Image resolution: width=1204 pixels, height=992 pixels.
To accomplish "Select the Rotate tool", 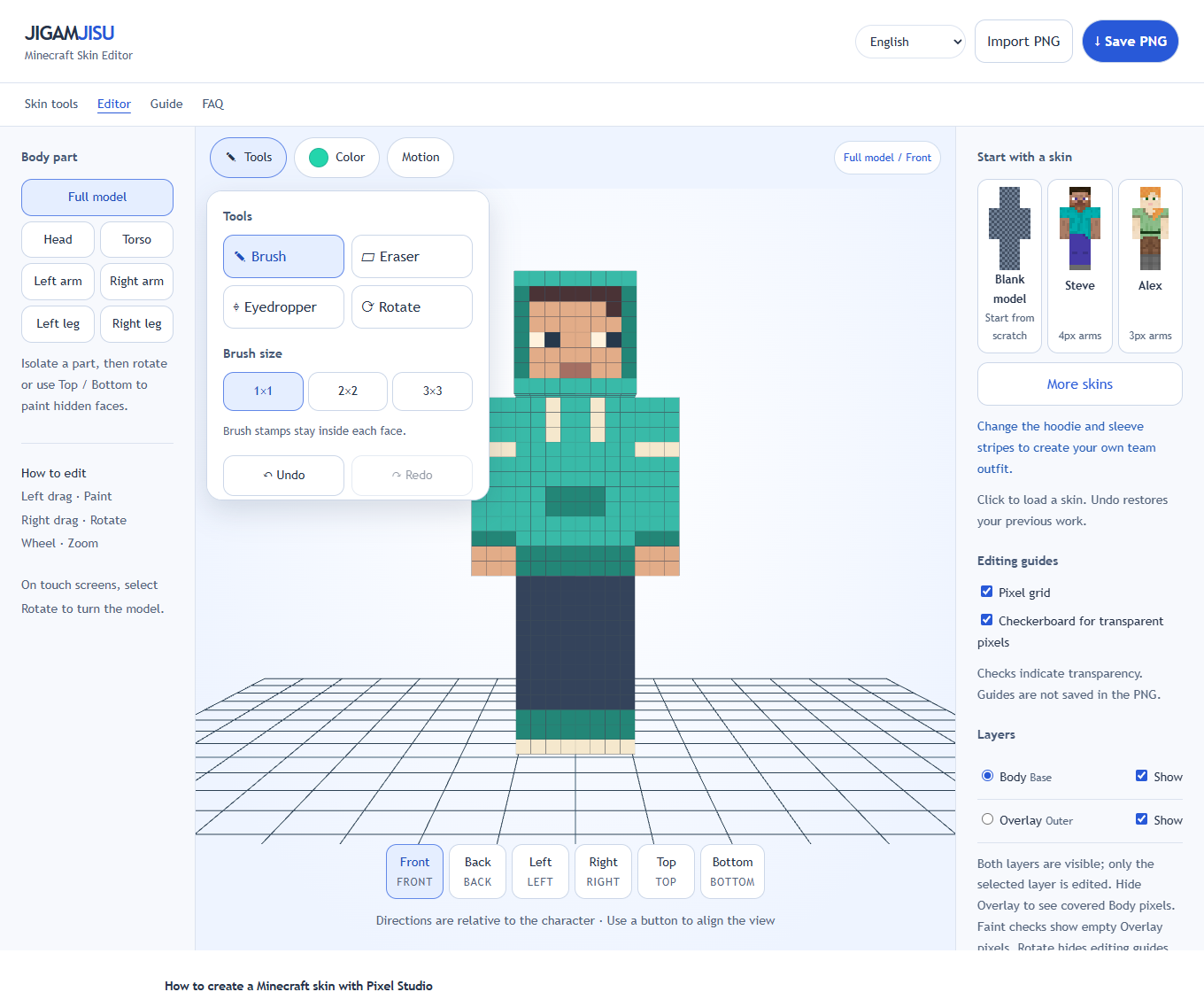I will point(412,307).
